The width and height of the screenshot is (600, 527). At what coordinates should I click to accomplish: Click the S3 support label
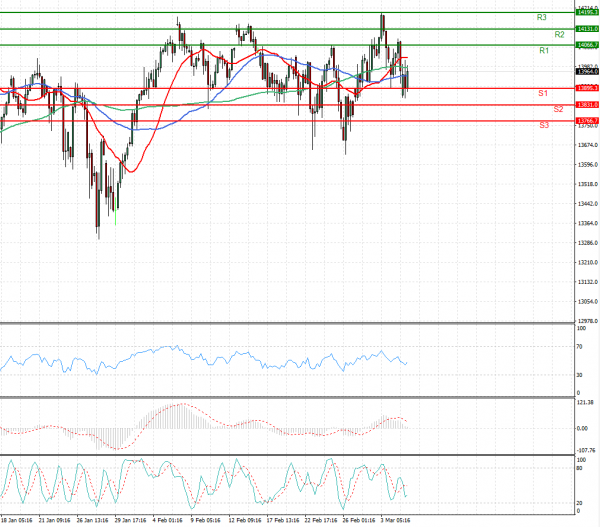pos(544,125)
